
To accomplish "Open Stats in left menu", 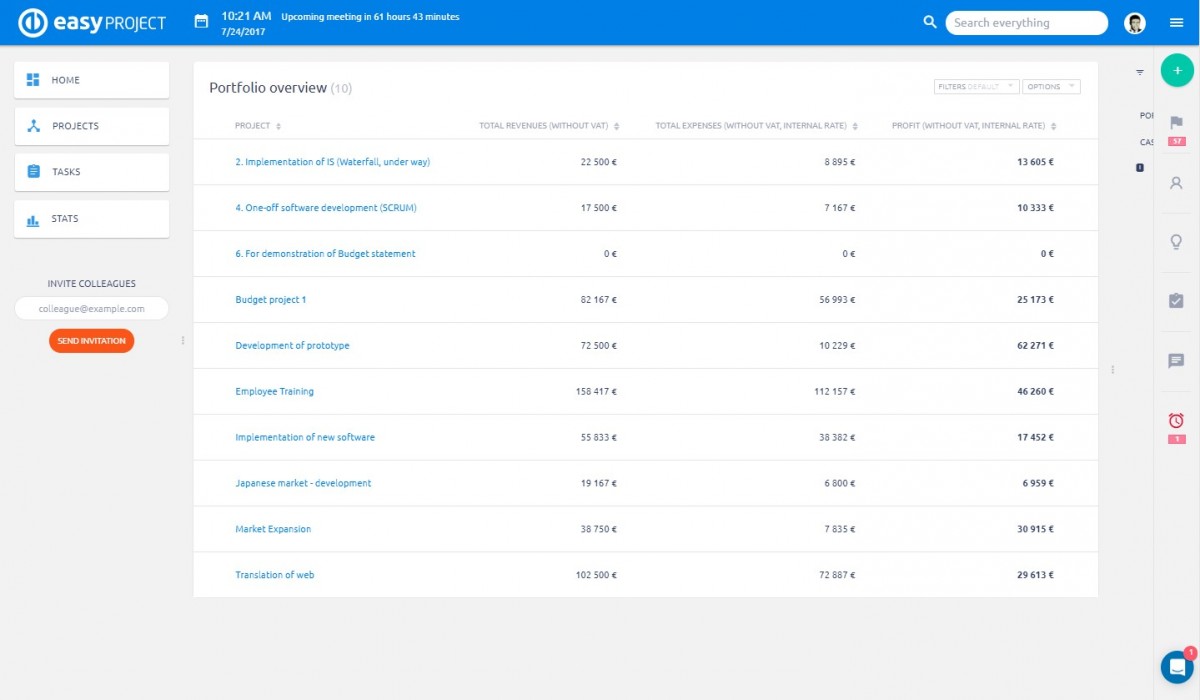I will [x=91, y=219].
